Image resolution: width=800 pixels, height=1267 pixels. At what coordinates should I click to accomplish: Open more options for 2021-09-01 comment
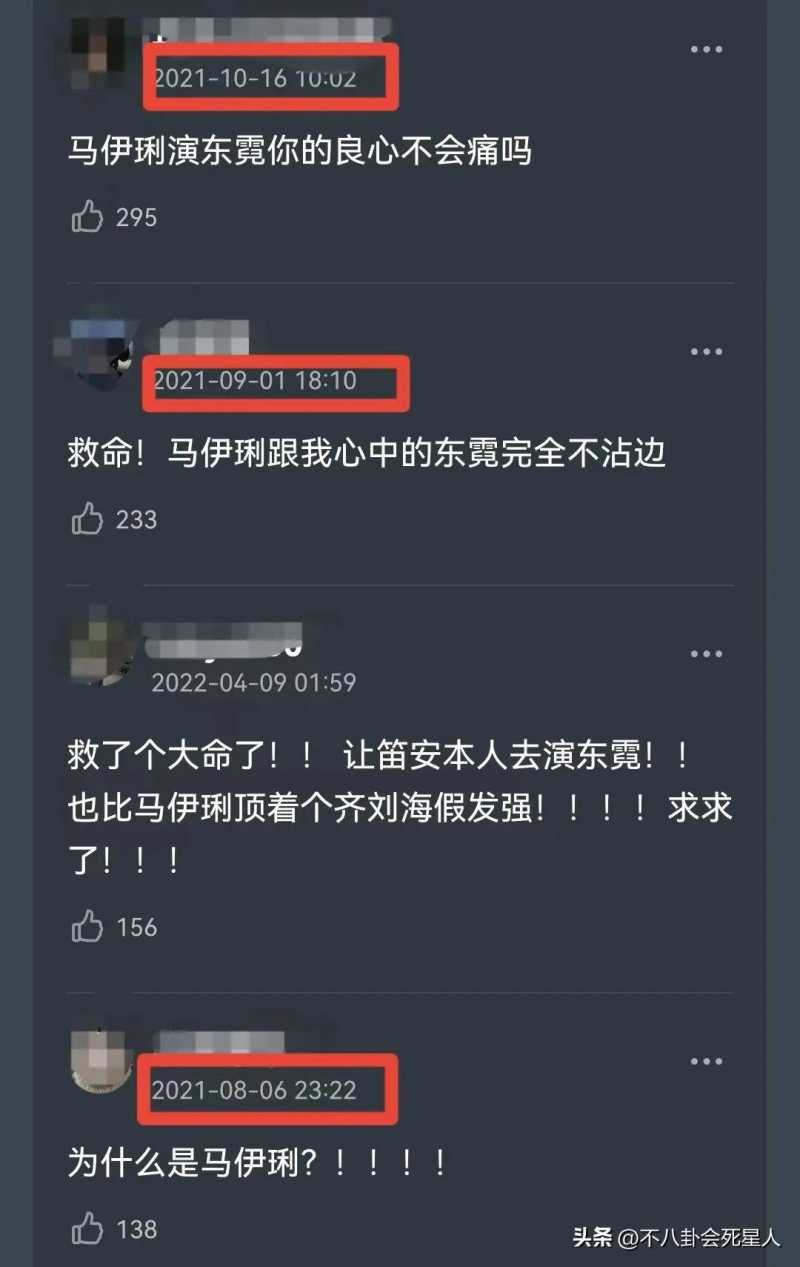point(706,351)
